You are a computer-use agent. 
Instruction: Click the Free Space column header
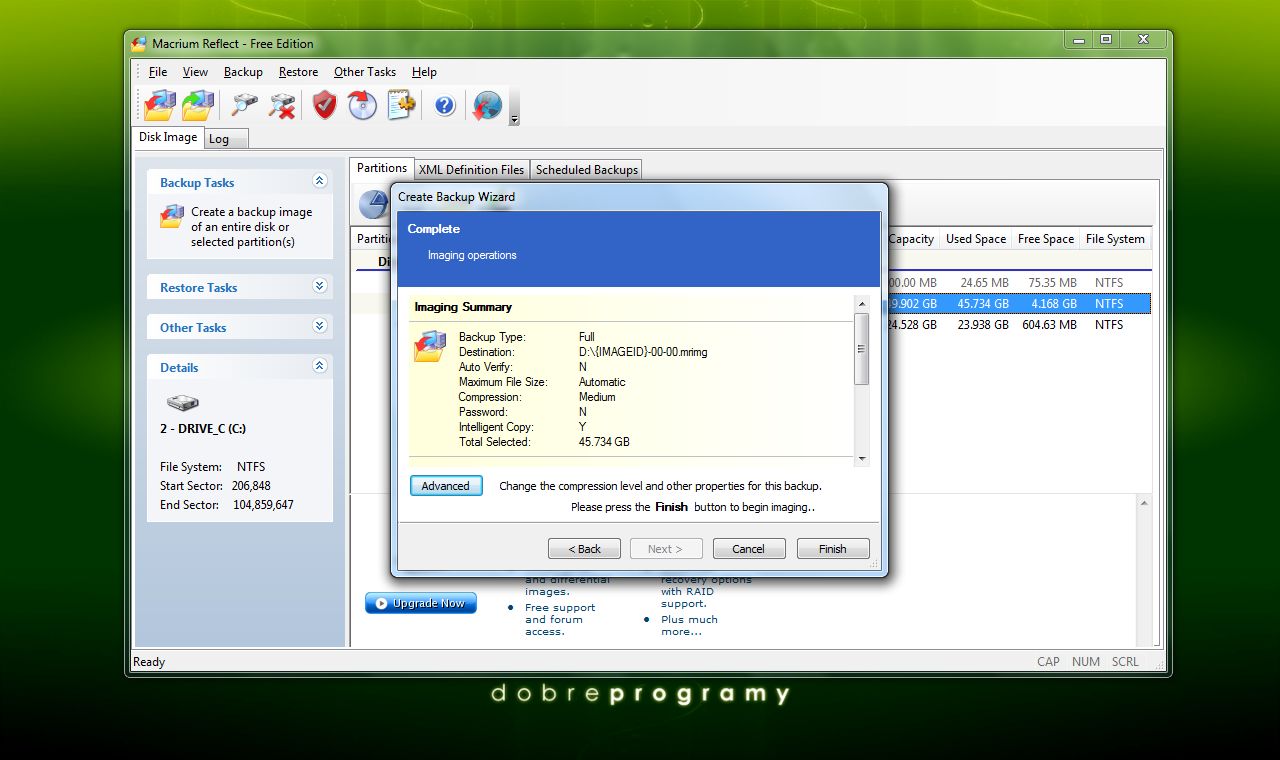click(1045, 239)
